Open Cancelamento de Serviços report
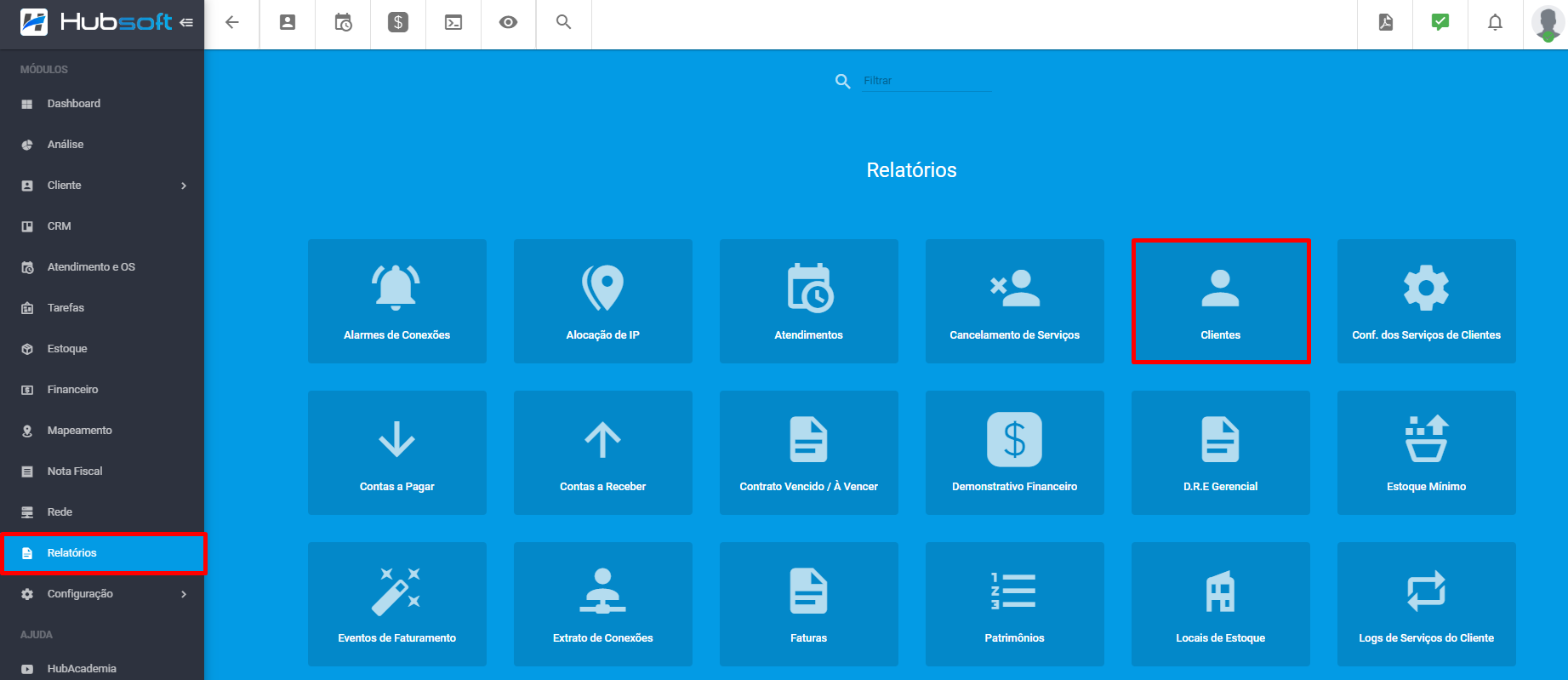Screen dimensions: 1568x680 1015,301
